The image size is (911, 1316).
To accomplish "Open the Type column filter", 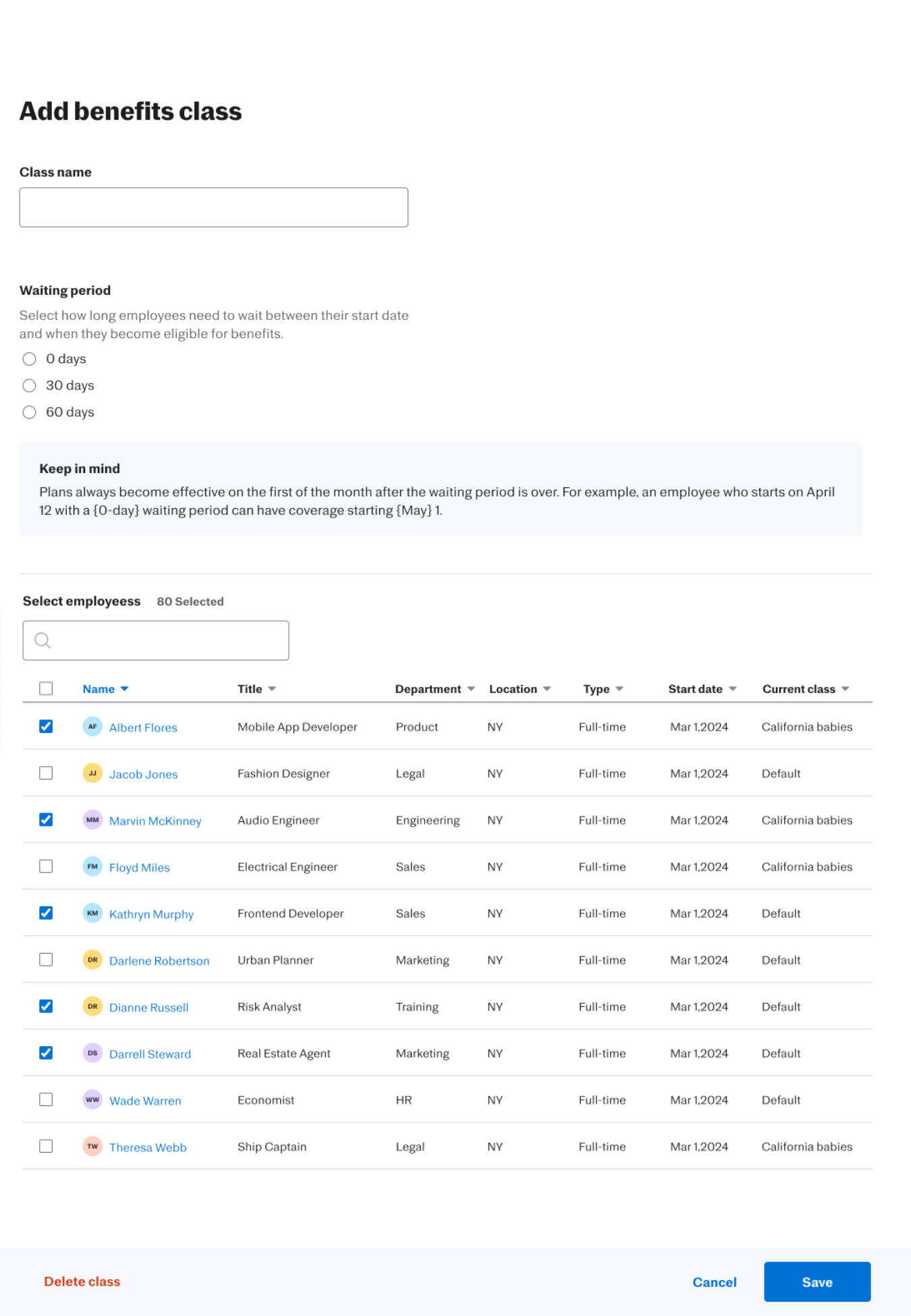I will coord(619,689).
